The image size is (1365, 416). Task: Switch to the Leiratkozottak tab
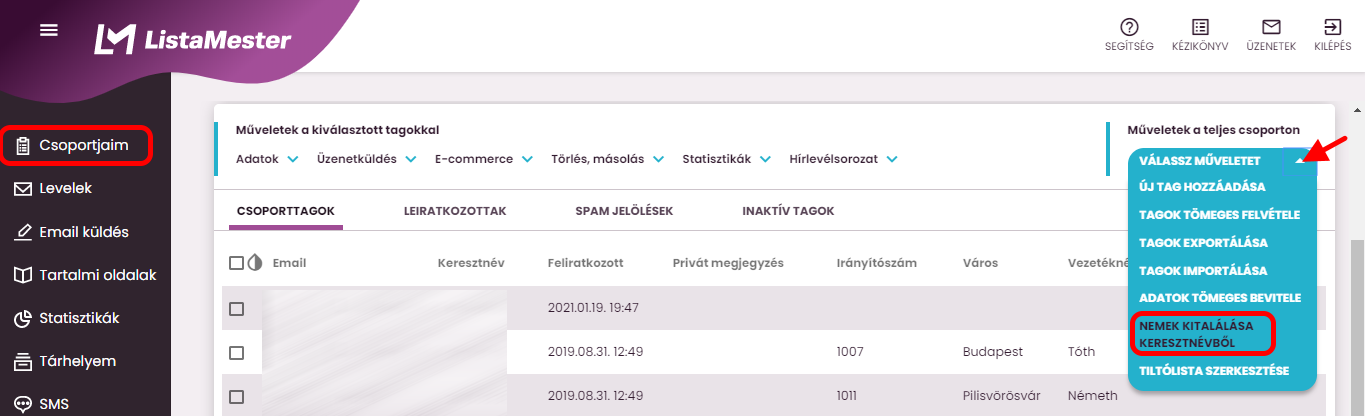point(454,211)
